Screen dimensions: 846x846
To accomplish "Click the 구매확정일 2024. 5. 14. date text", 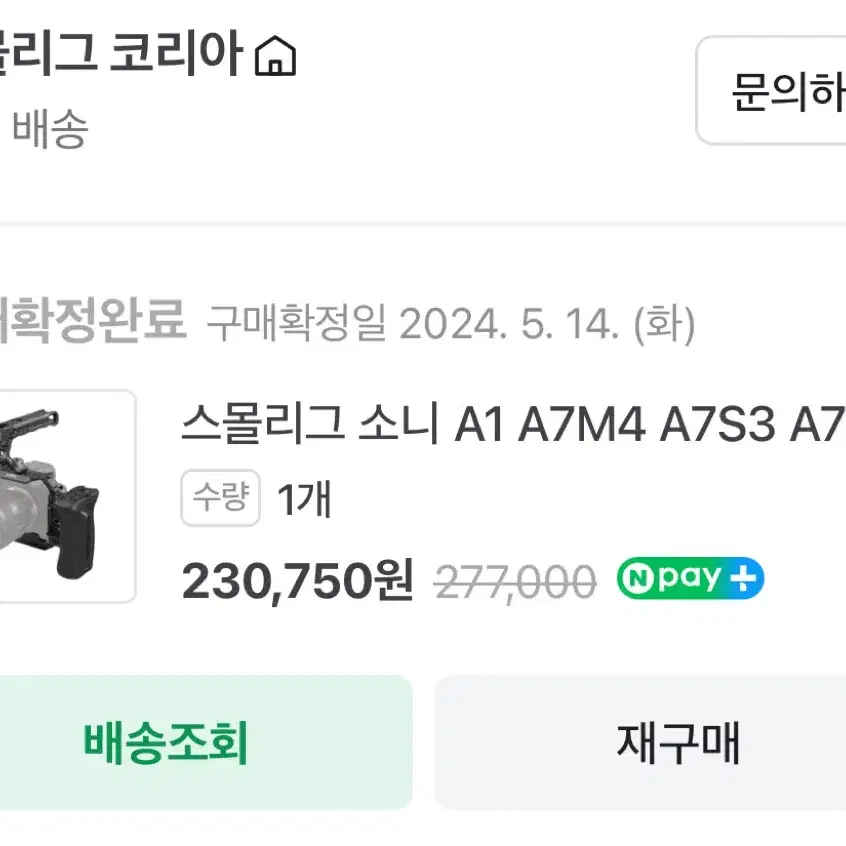I will click(451, 323).
